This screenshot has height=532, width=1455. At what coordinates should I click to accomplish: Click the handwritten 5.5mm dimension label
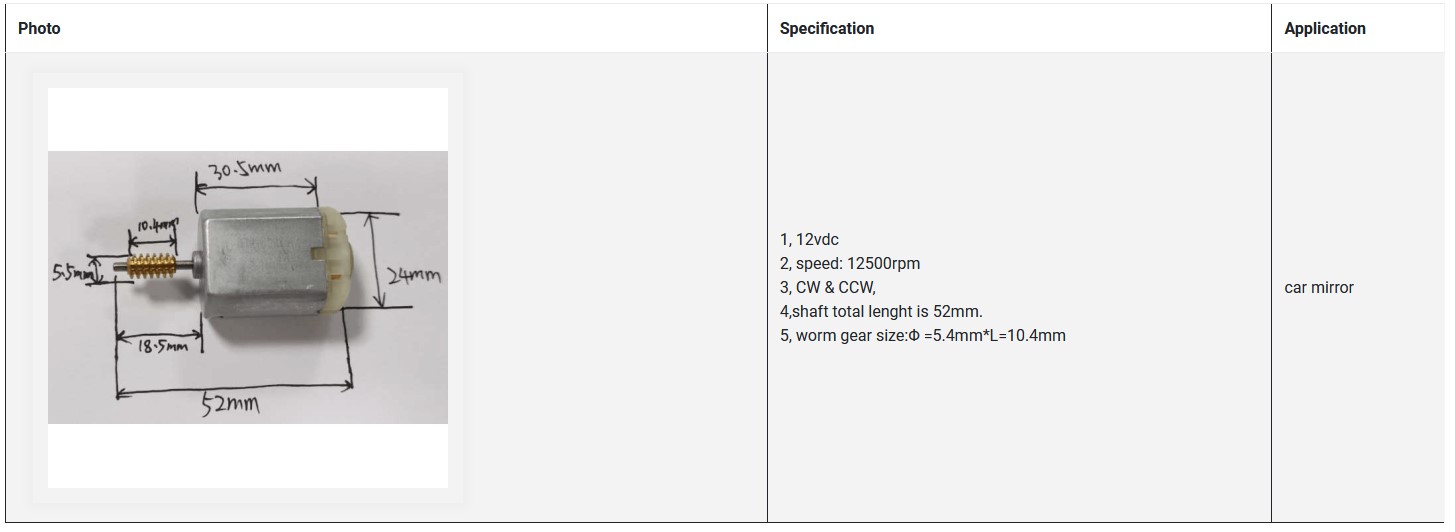pos(75,271)
